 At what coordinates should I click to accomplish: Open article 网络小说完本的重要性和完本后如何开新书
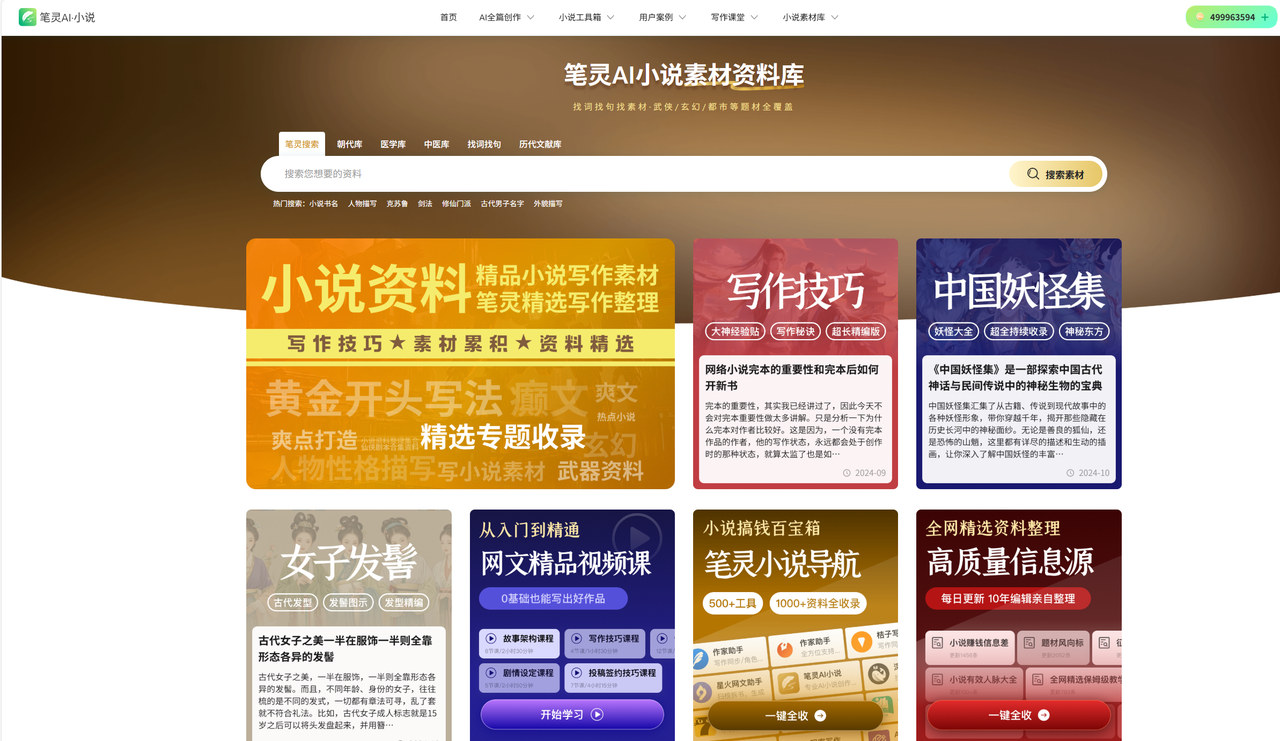(792, 377)
